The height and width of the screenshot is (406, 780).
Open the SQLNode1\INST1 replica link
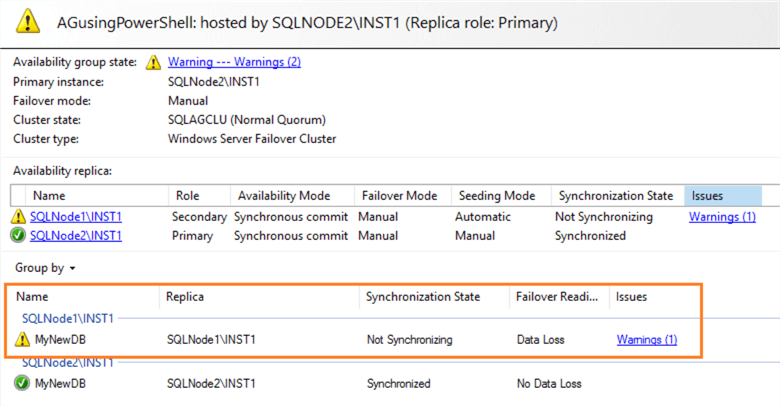(x=76, y=217)
